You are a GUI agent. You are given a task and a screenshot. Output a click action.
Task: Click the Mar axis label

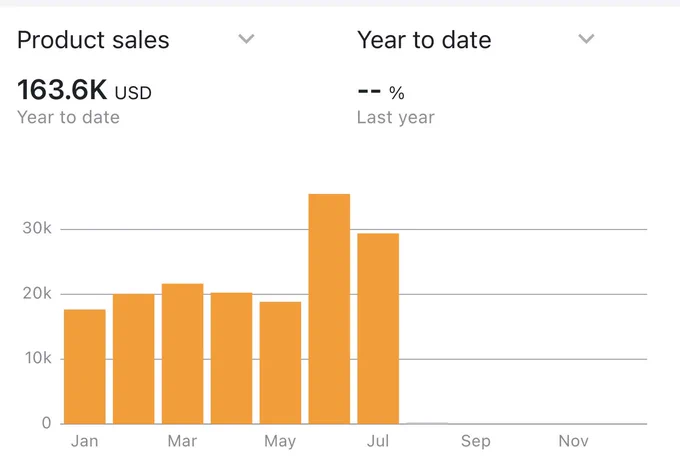(182, 441)
